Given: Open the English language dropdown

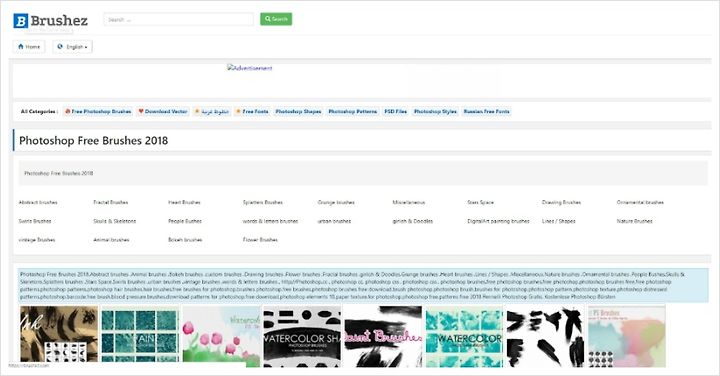Looking at the screenshot, I should 73,47.
